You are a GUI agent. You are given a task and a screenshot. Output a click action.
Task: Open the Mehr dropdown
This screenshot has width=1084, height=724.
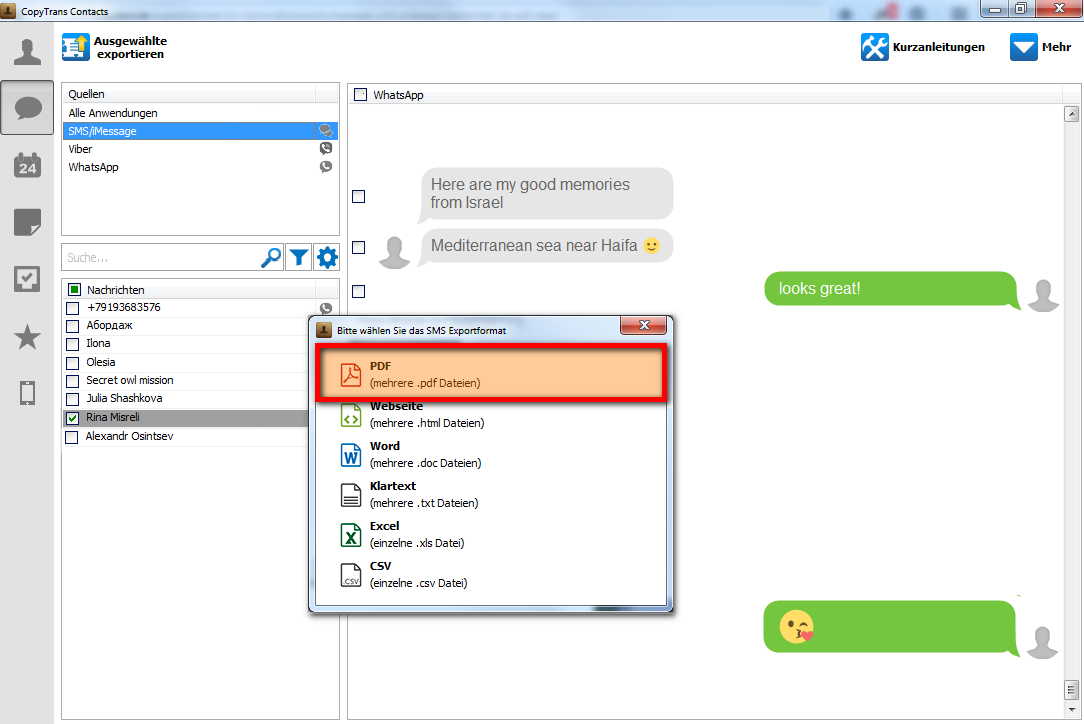pyautogui.click(x=1040, y=47)
